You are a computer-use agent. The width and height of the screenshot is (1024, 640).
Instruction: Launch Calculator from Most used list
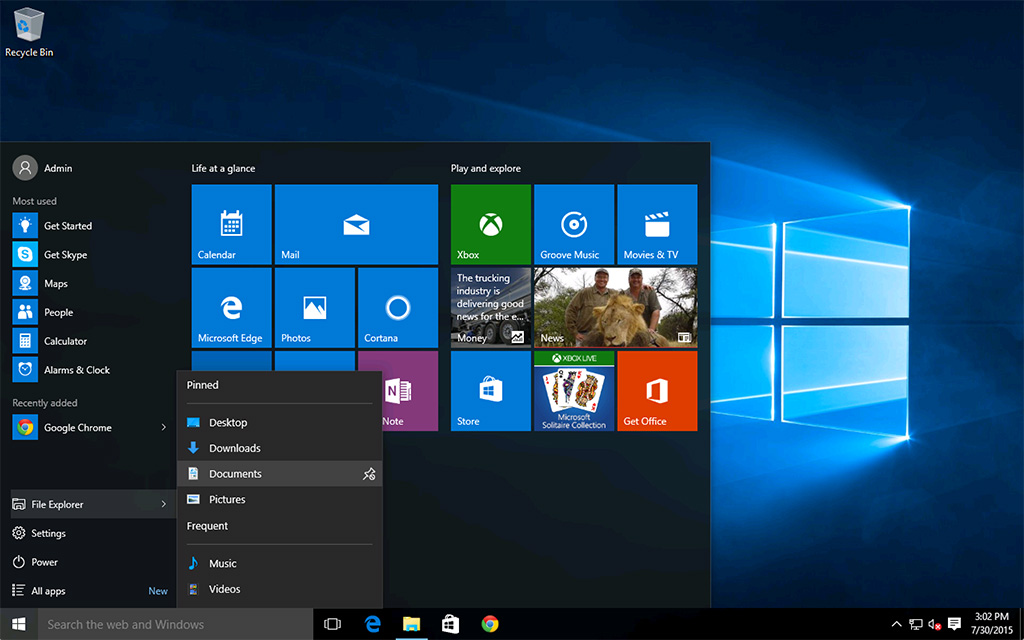[89, 341]
